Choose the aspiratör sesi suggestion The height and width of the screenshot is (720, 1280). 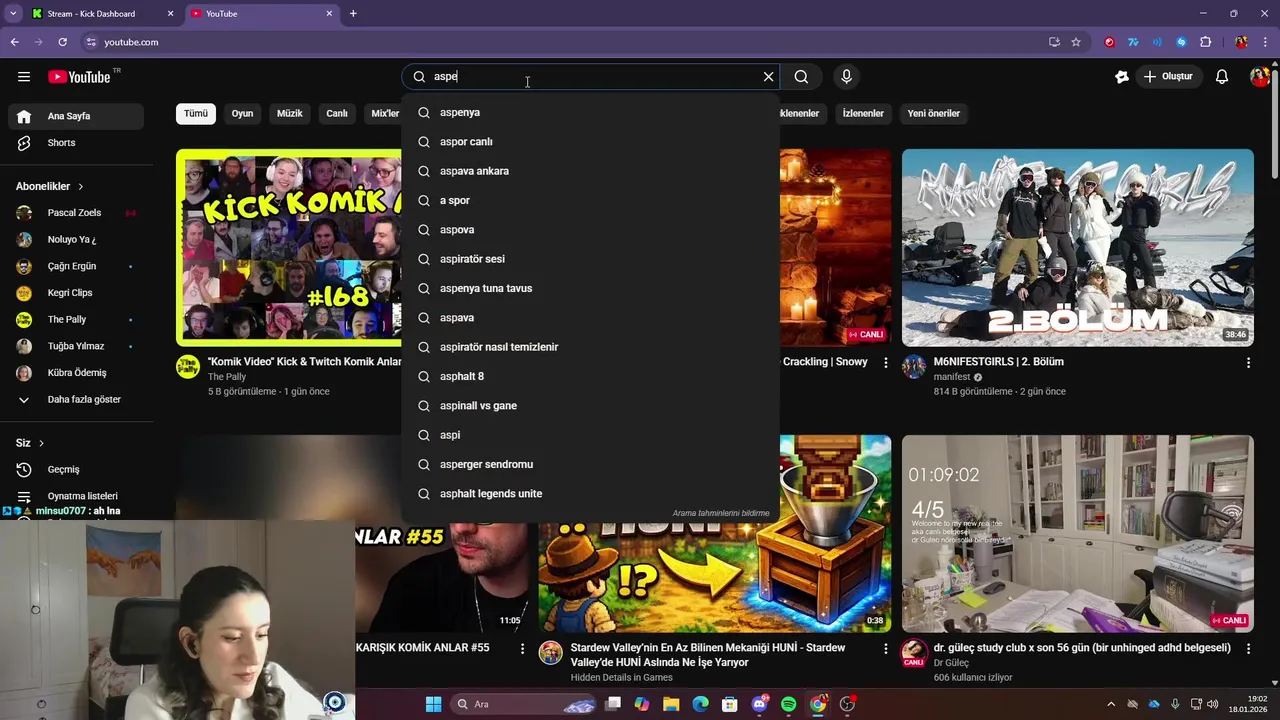click(591, 259)
